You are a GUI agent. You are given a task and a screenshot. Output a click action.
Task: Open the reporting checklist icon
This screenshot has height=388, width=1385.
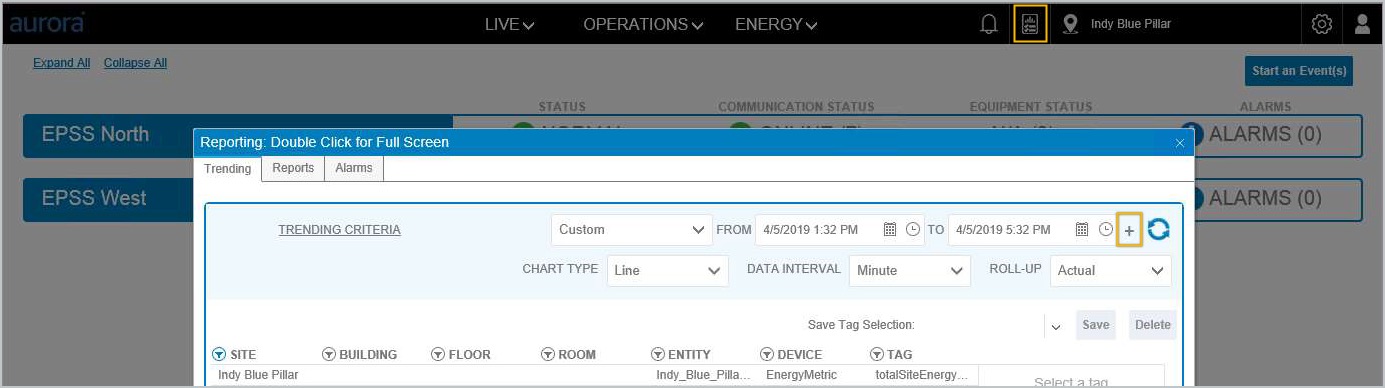(1030, 24)
